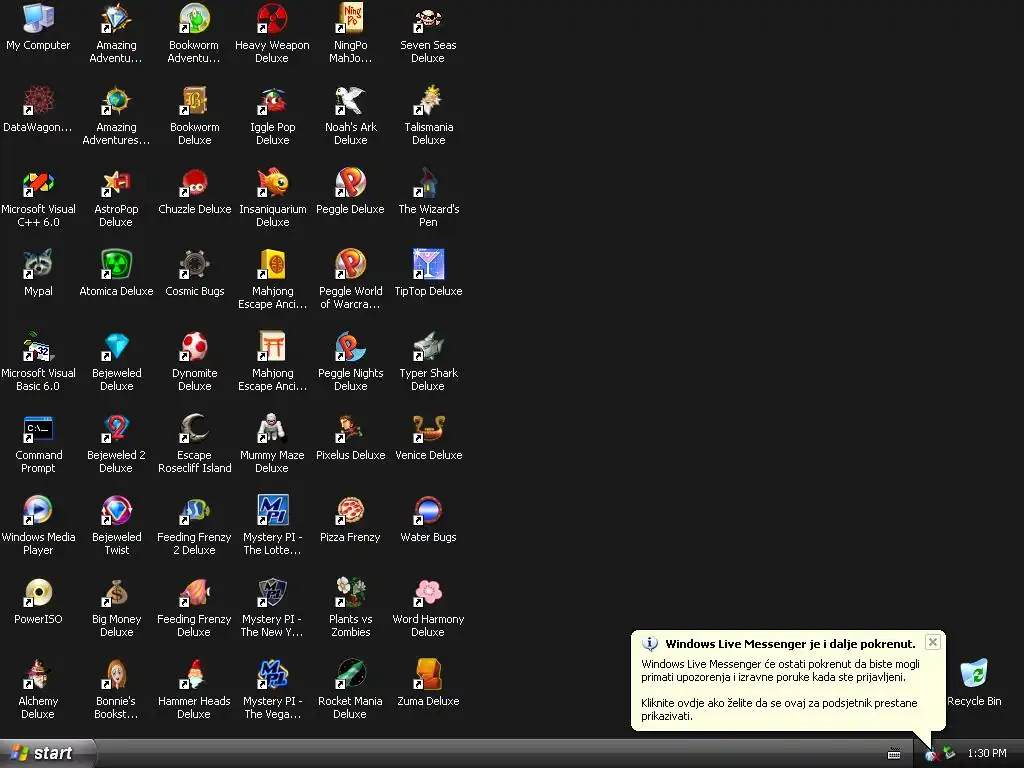
Task: Open NingPo MahJong shortcut
Action: point(350,18)
